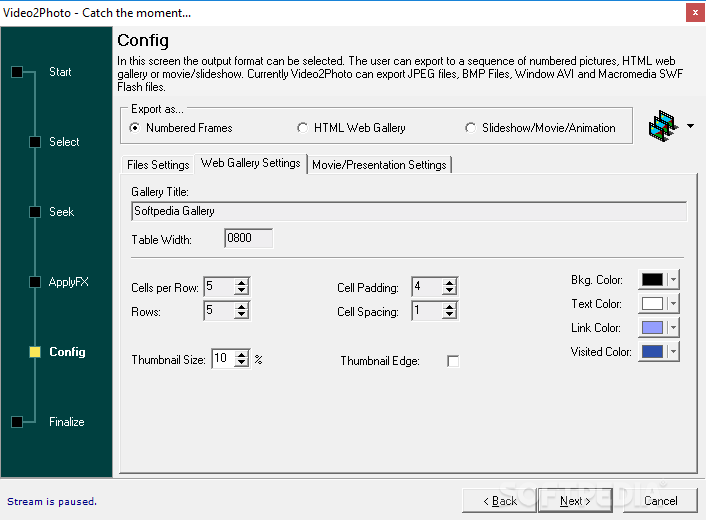The image size is (706, 521).
Task: Increase the Rows spinner value
Action: (x=242, y=307)
